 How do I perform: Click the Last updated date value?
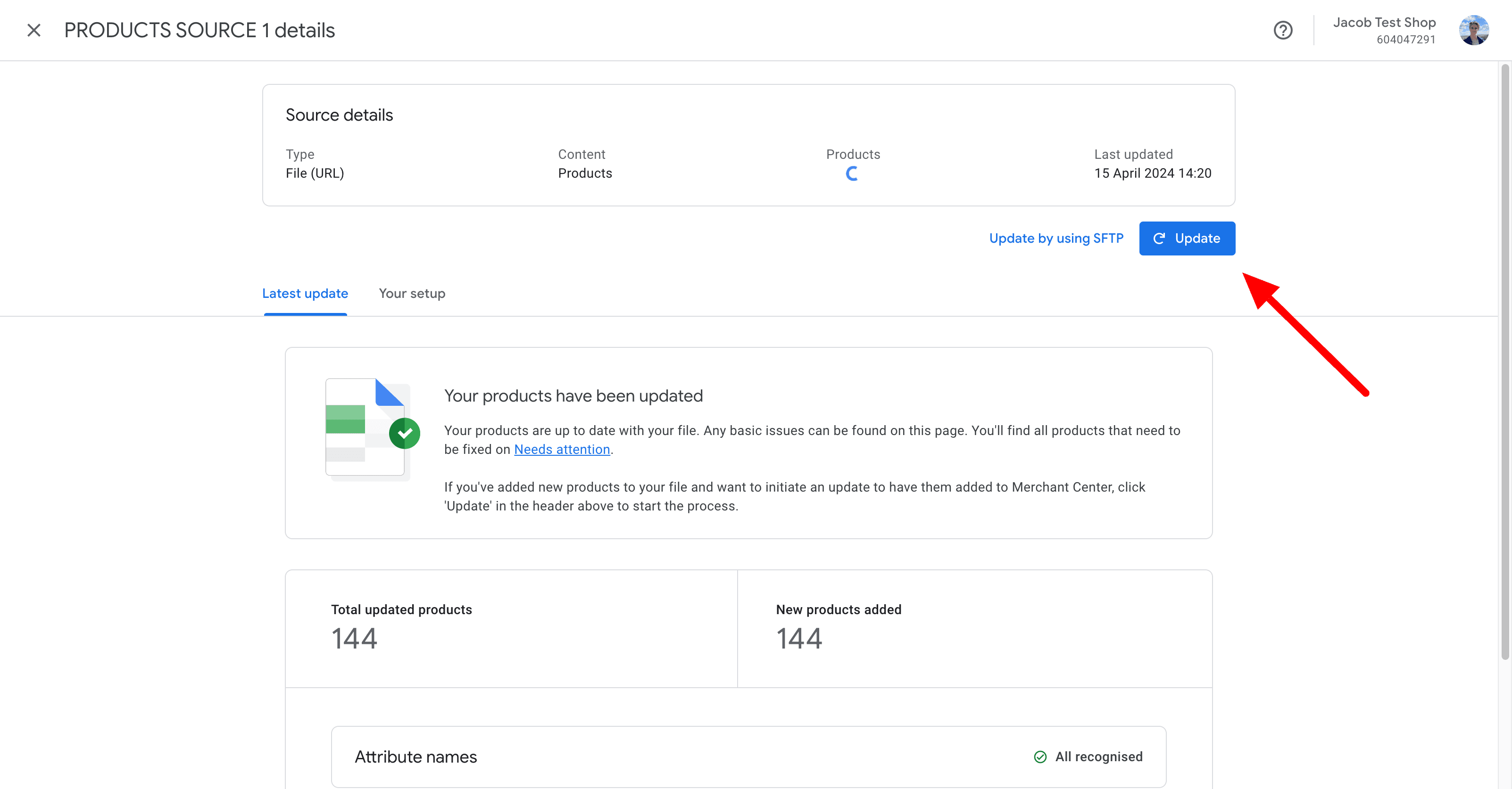tap(1152, 173)
